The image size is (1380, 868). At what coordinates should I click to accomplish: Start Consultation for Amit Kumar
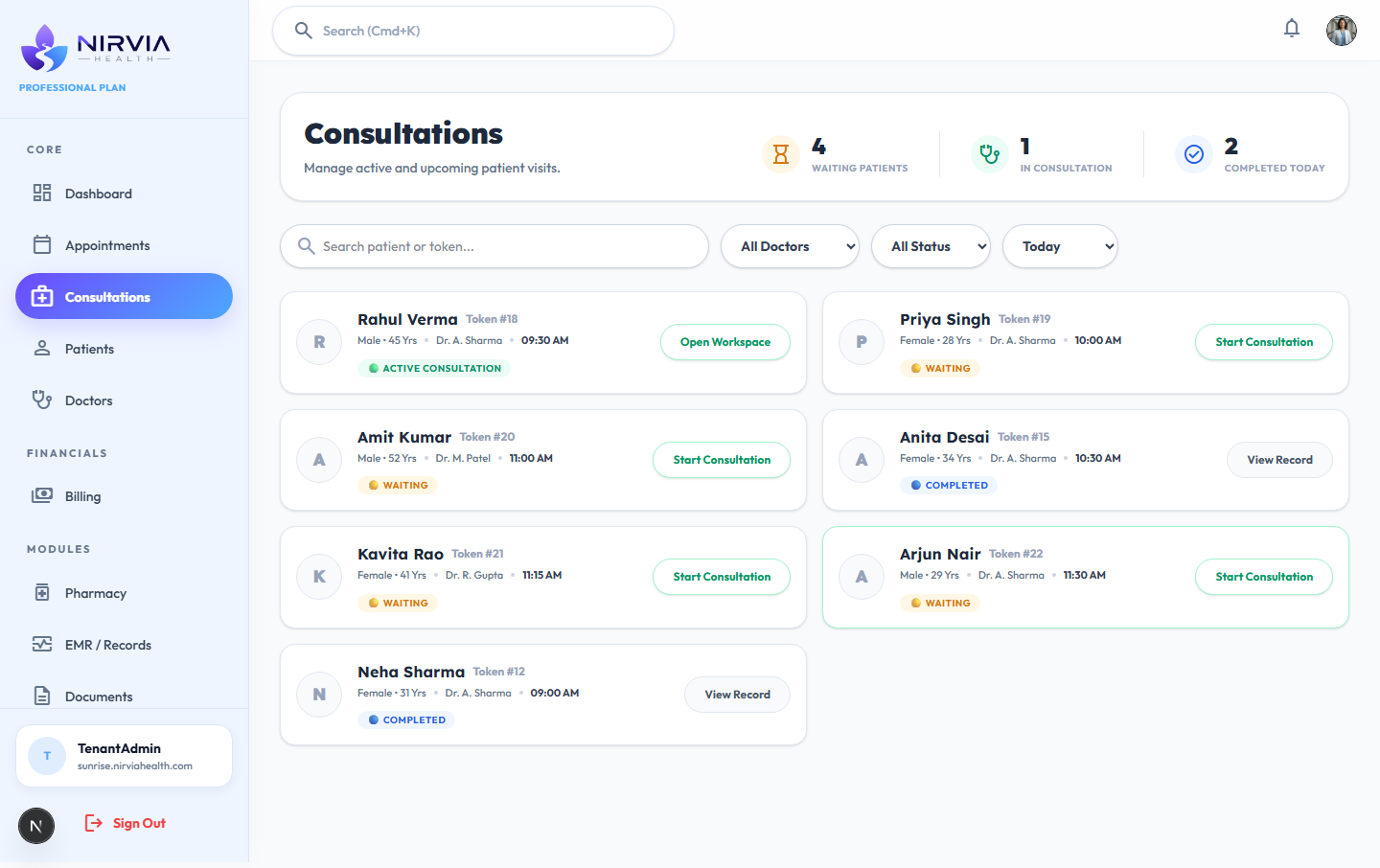[722, 460]
